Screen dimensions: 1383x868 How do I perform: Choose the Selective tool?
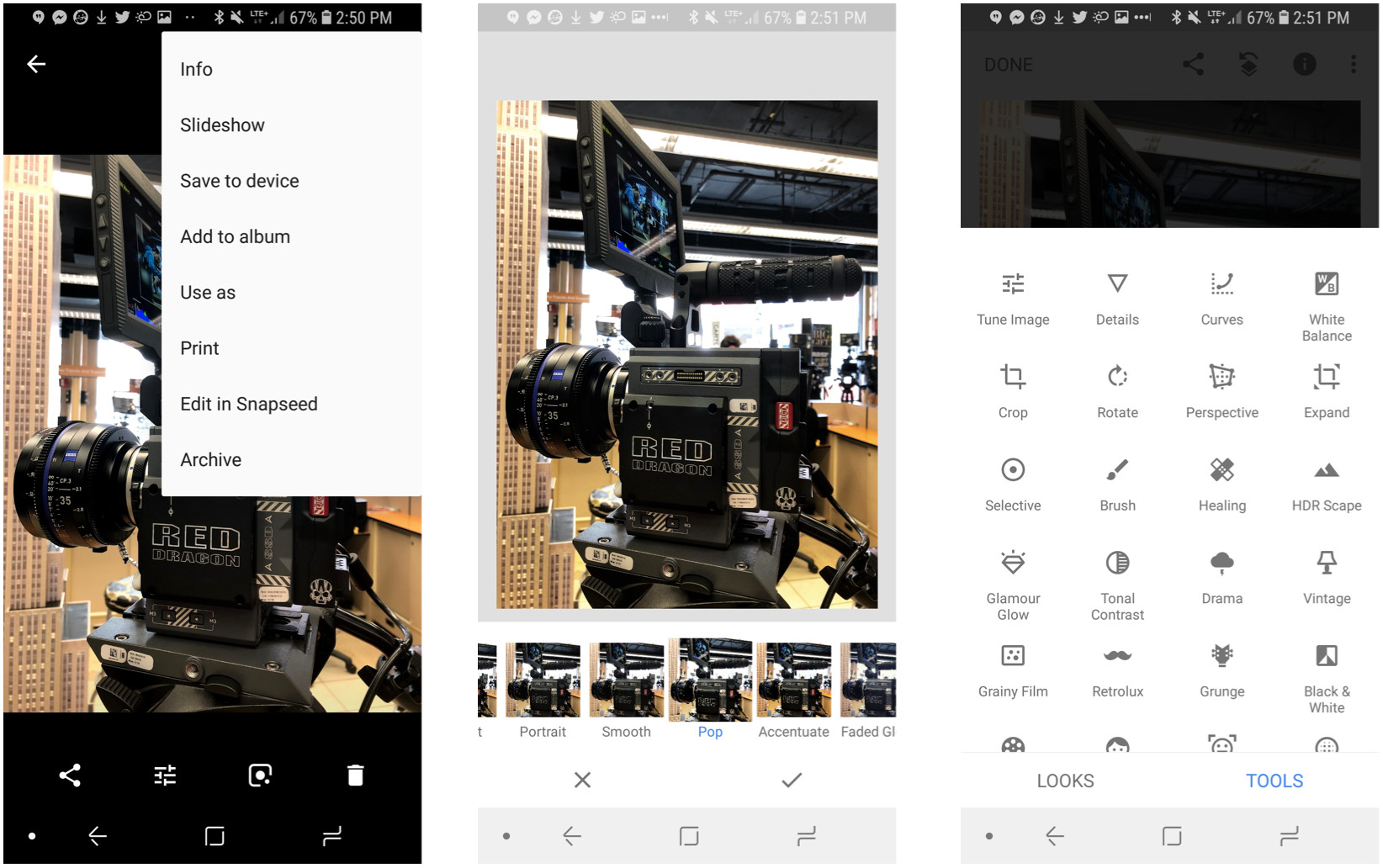click(x=1013, y=485)
